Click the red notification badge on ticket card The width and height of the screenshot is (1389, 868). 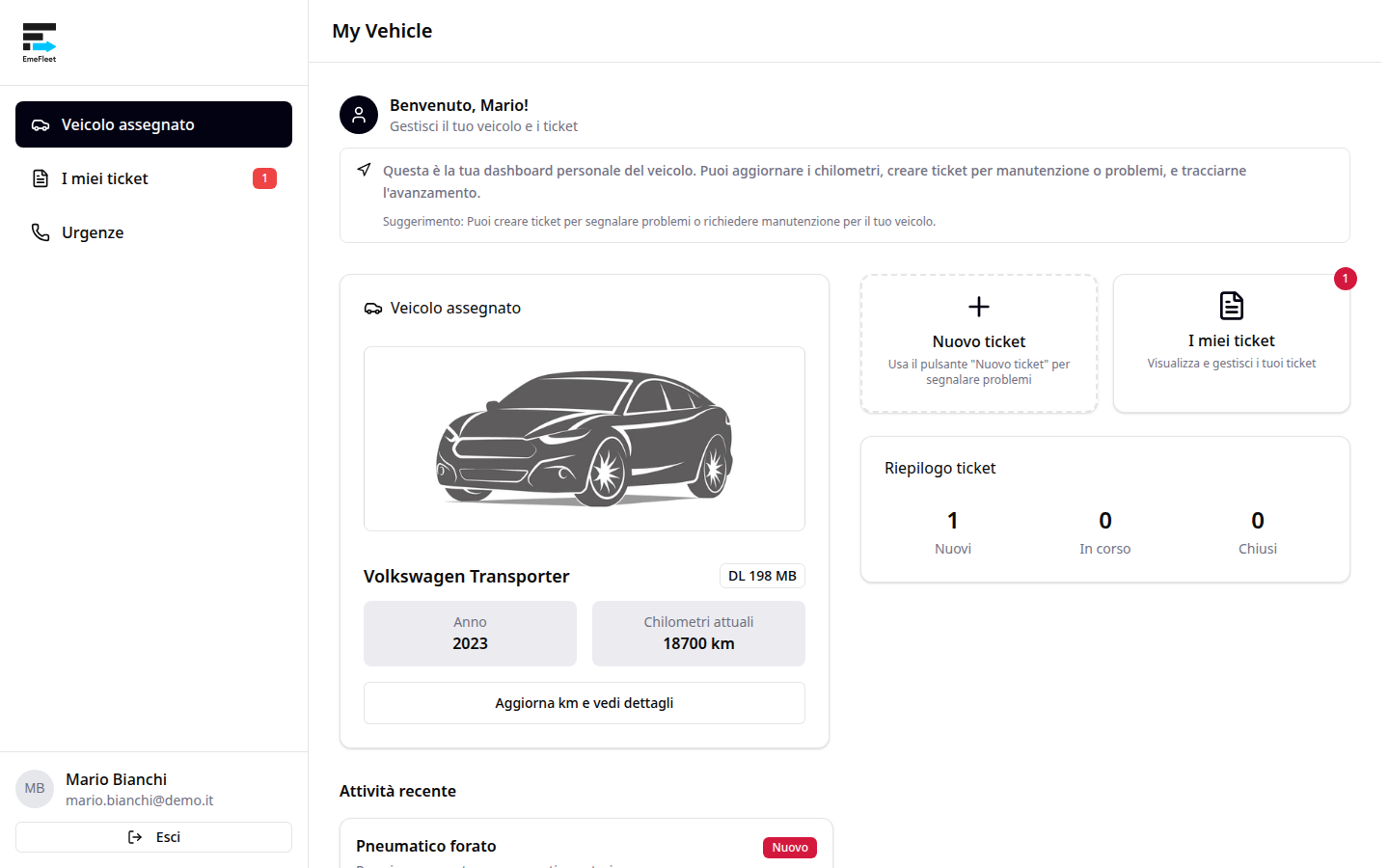pyautogui.click(x=1346, y=279)
